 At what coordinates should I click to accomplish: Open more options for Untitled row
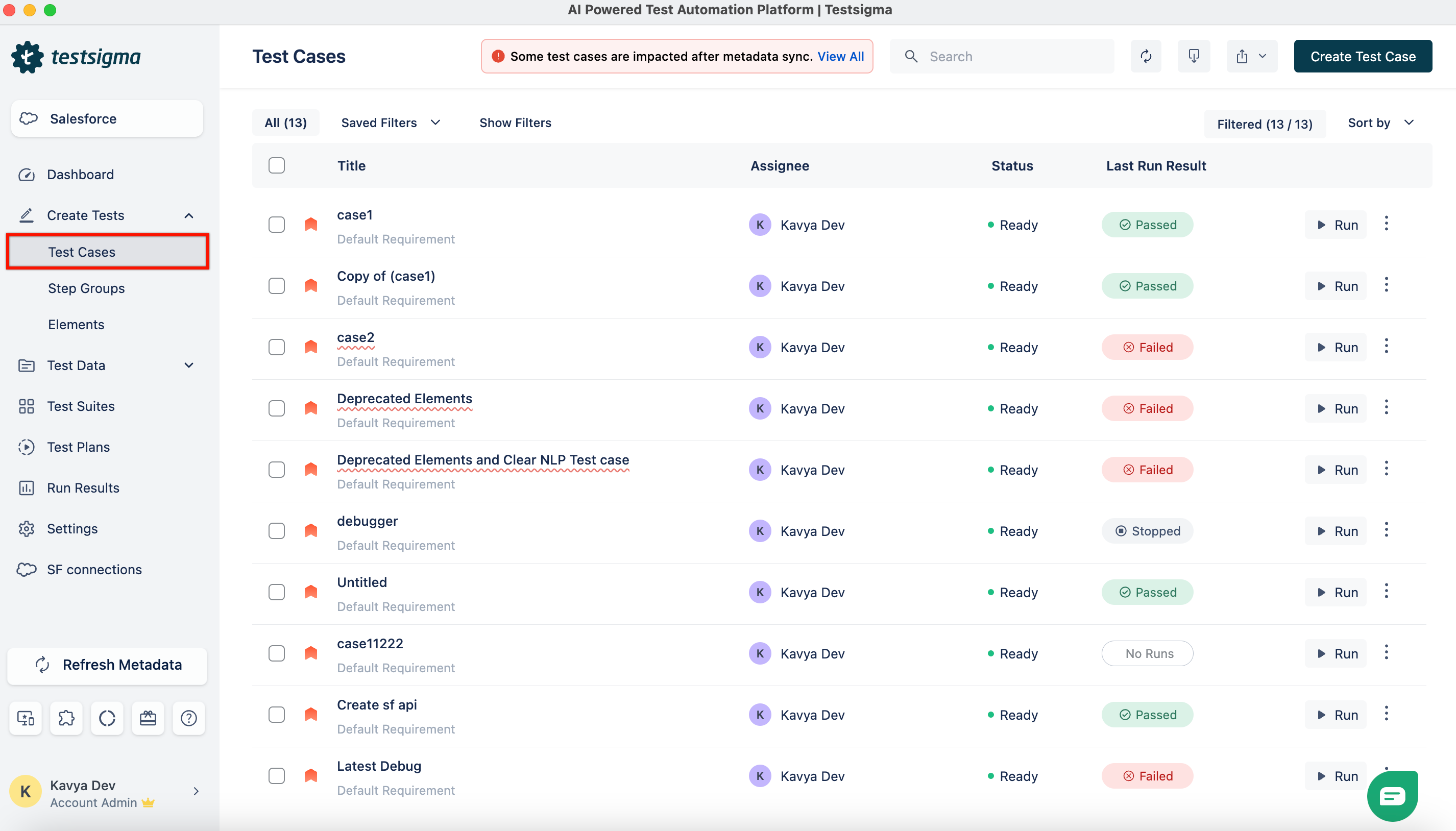tap(1386, 591)
